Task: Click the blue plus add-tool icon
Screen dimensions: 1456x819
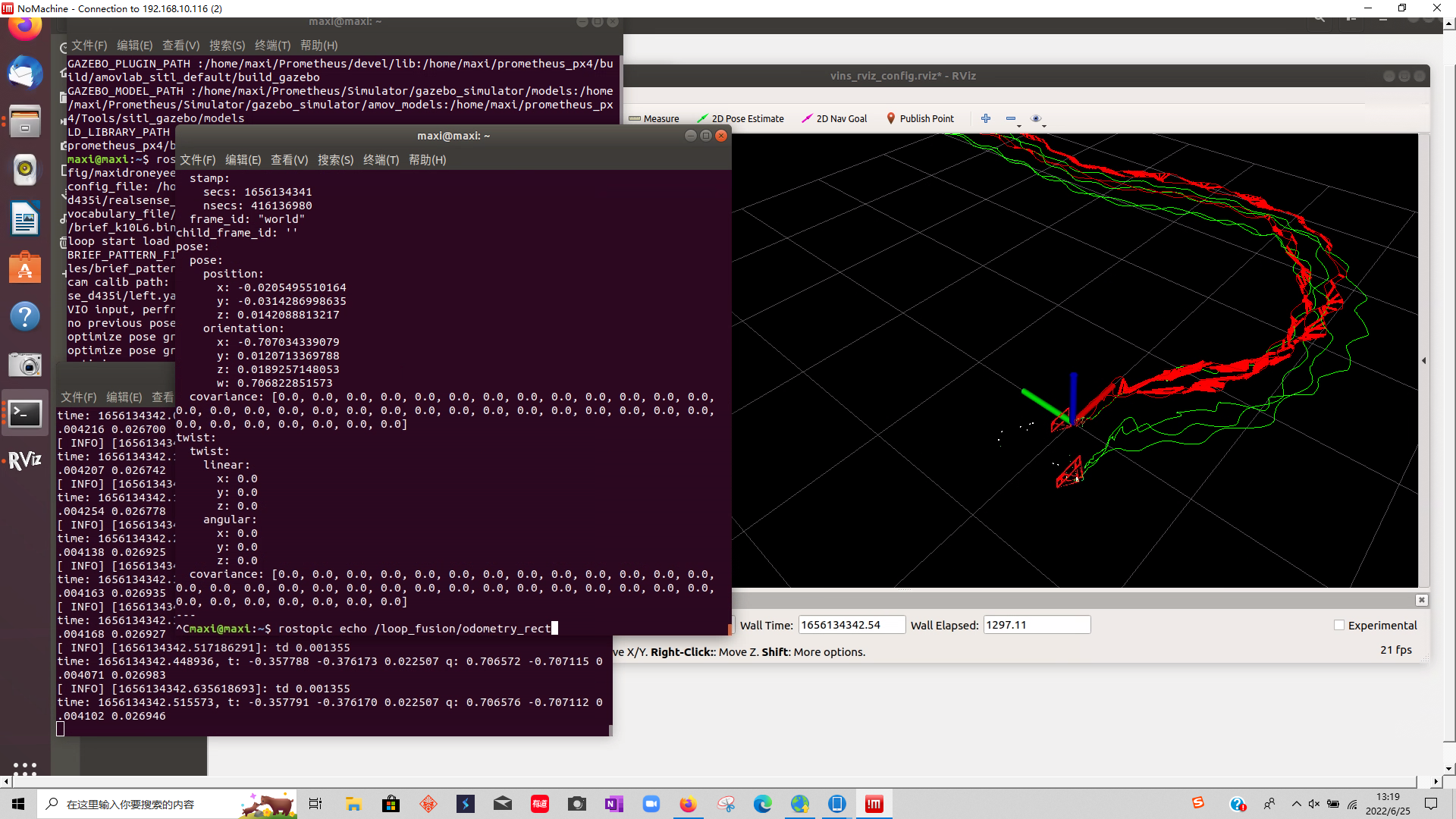Action: [985, 118]
